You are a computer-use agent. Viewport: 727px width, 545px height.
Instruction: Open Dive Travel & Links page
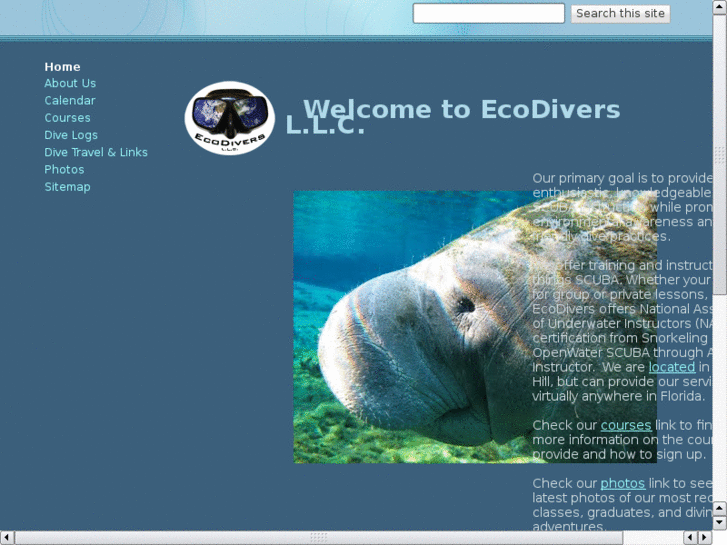[96, 152]
